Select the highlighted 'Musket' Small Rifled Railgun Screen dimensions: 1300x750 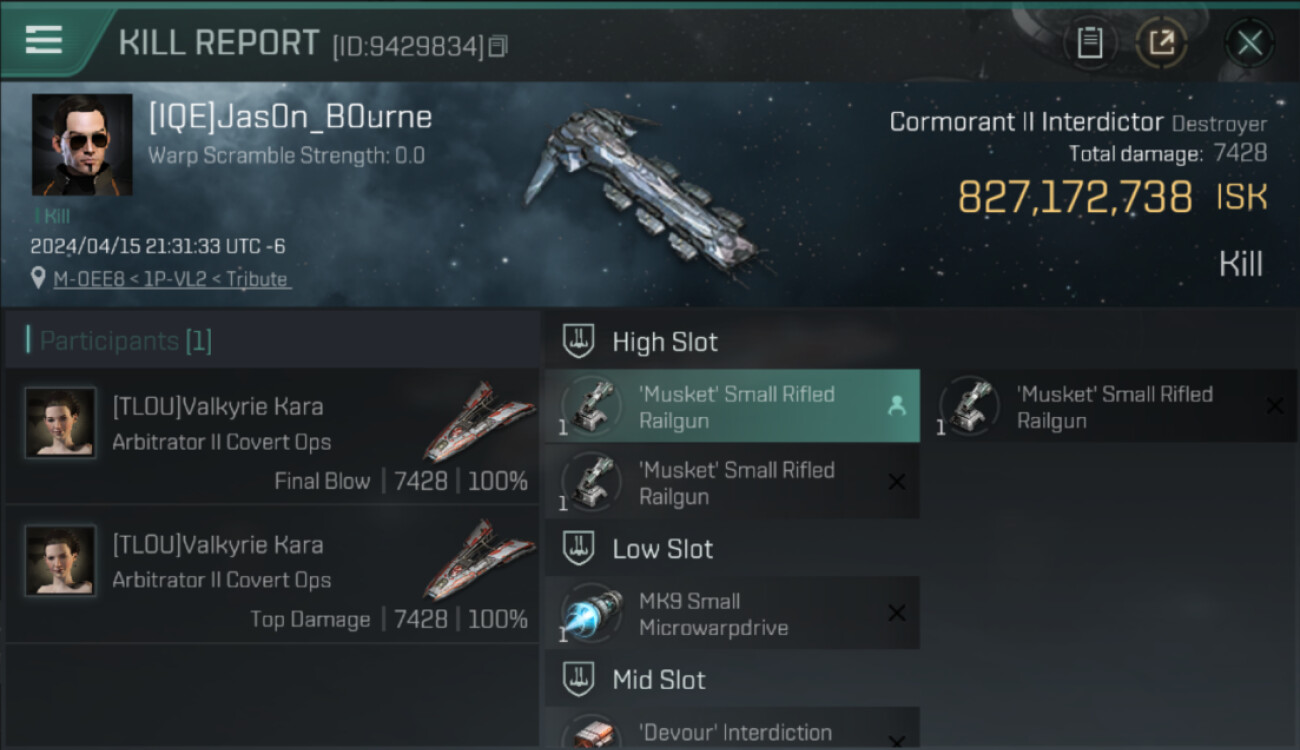click(732, 406)
